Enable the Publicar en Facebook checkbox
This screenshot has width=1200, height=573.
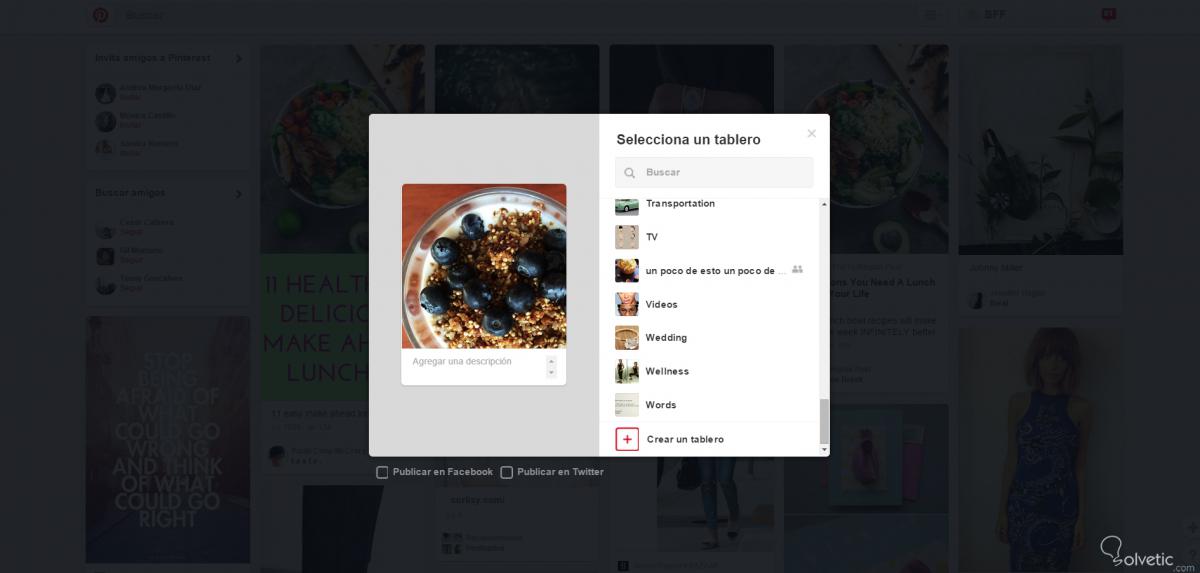pyautogui.click(x=382, y=472)
